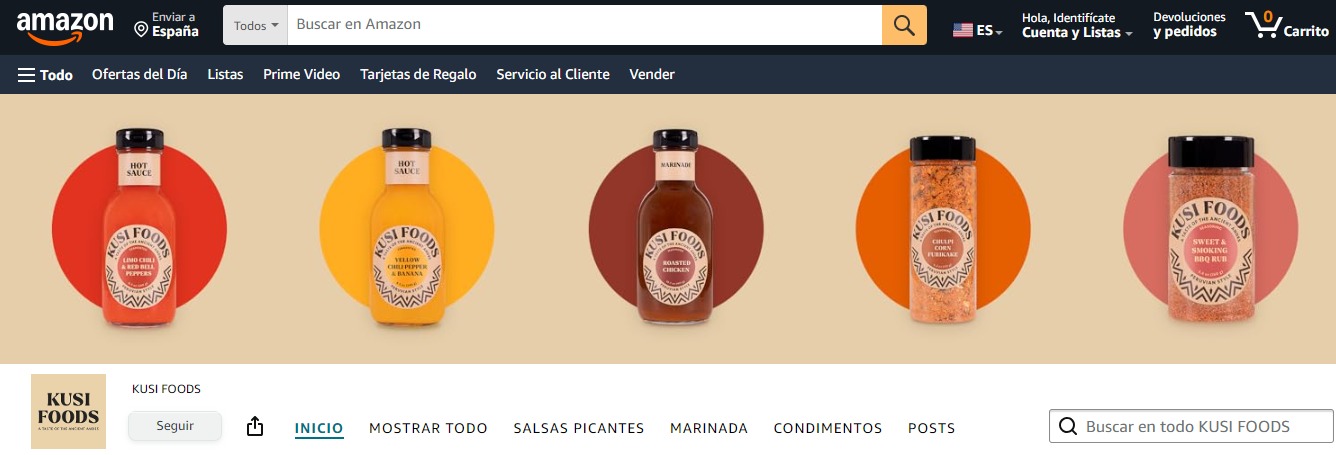The image size is (1336, 455).
Task: Switch to the SALSAS PICANTES tab
Action: tap(579, 428)
